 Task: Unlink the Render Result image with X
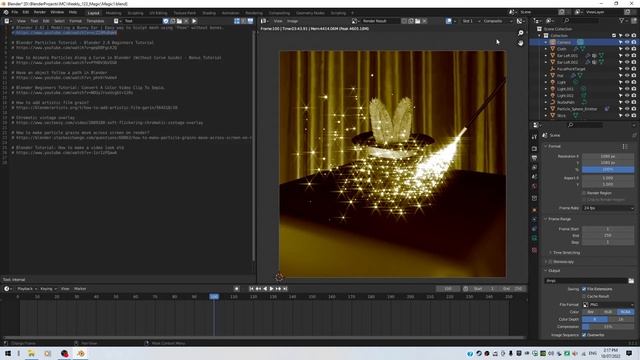tap(424, 21)
